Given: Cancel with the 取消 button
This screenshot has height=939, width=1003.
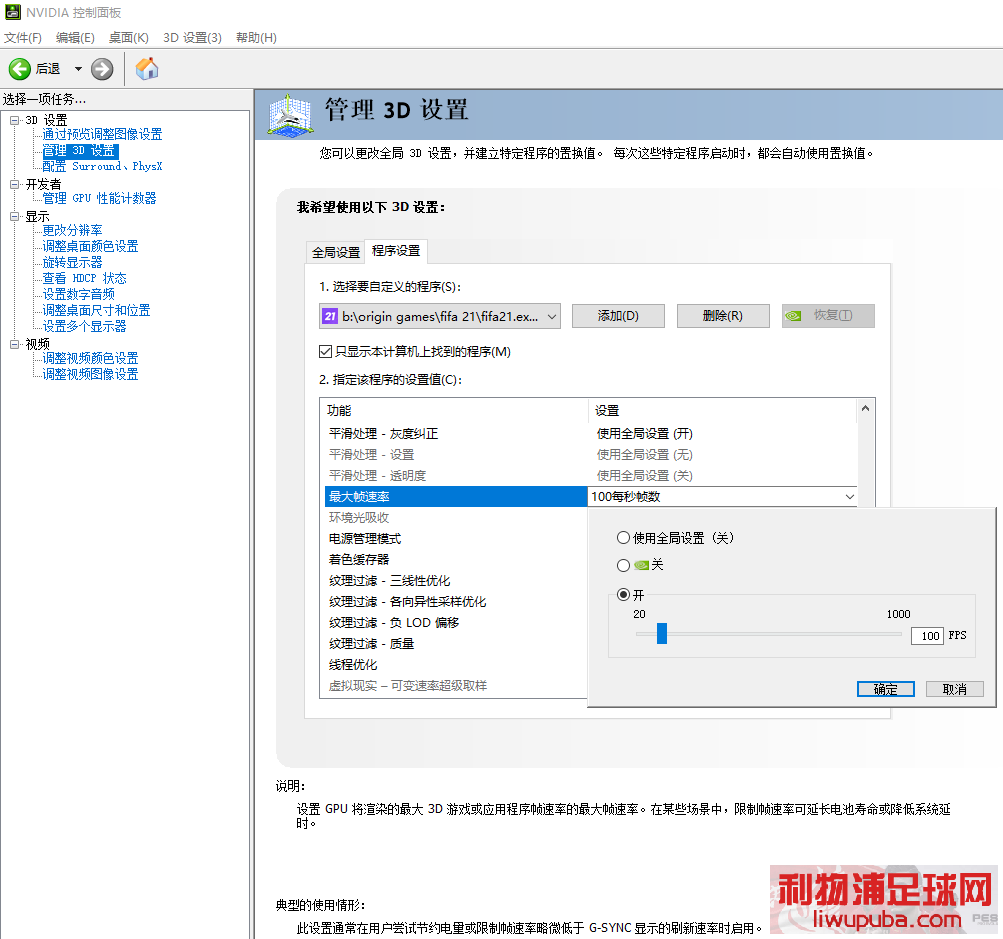Looking at the screenshot, I should click(954, 689).
